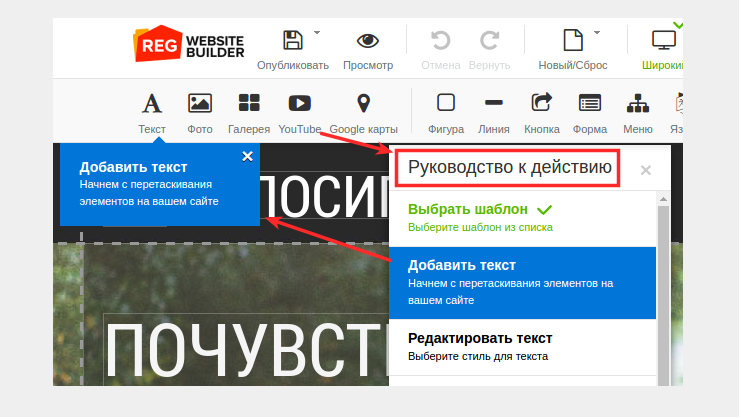Select the Добавить текст guide step
This screenshot has width=741, height=419.
coord(522,282)
